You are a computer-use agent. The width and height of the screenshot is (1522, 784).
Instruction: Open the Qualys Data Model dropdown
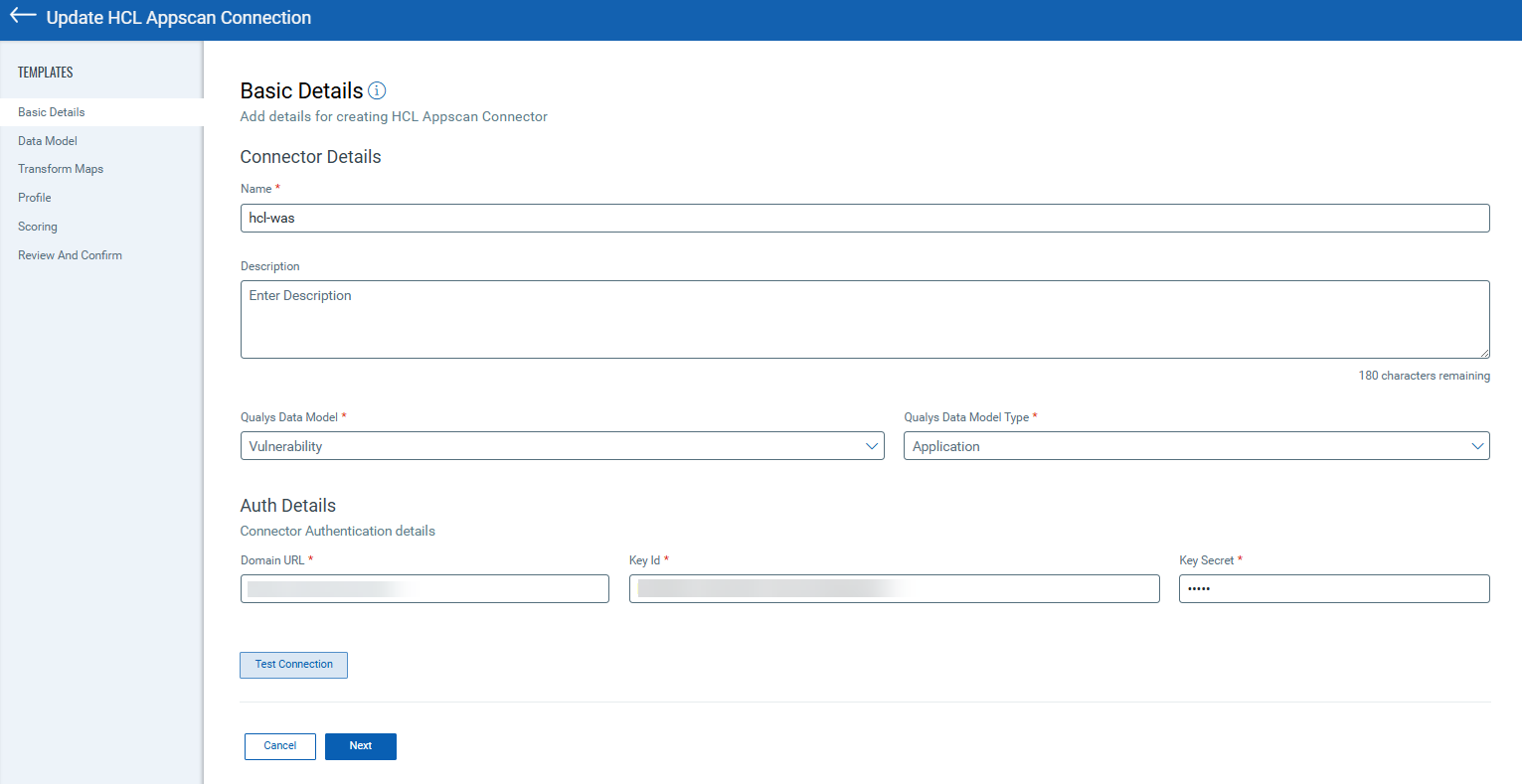[x=561, y=446]
